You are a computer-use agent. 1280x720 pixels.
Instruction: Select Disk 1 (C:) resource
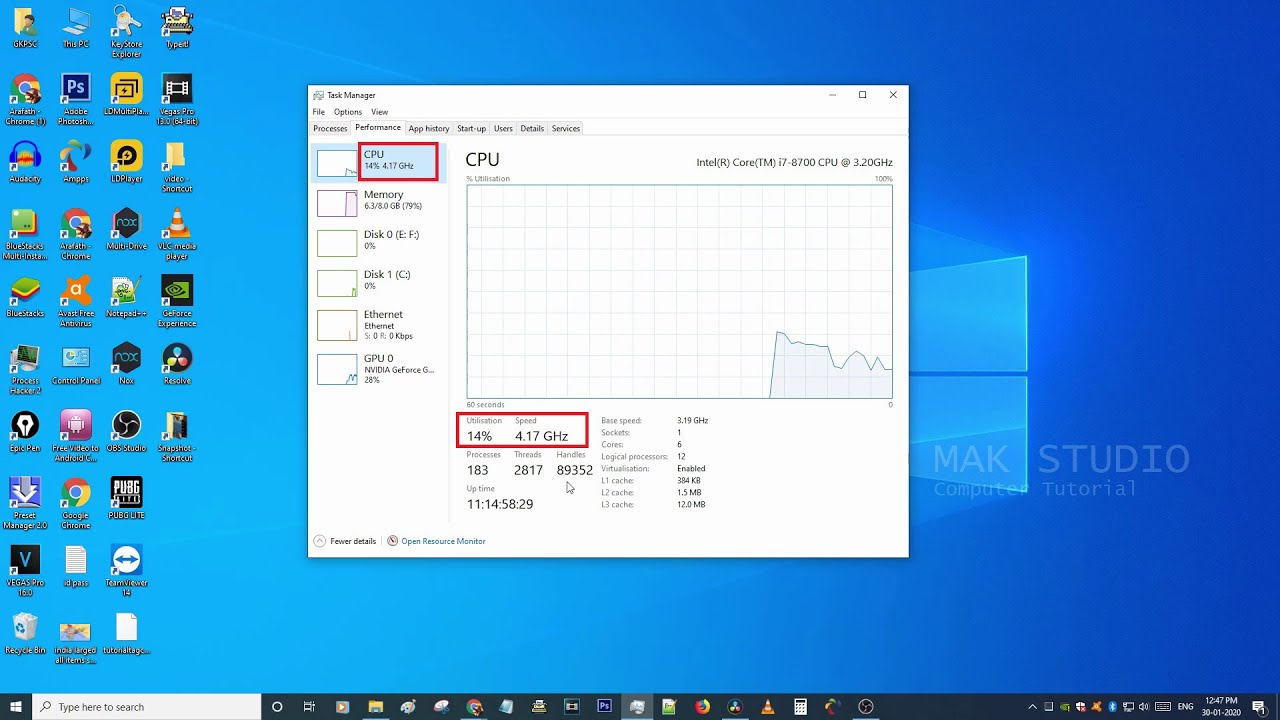(x=378, y=281)
